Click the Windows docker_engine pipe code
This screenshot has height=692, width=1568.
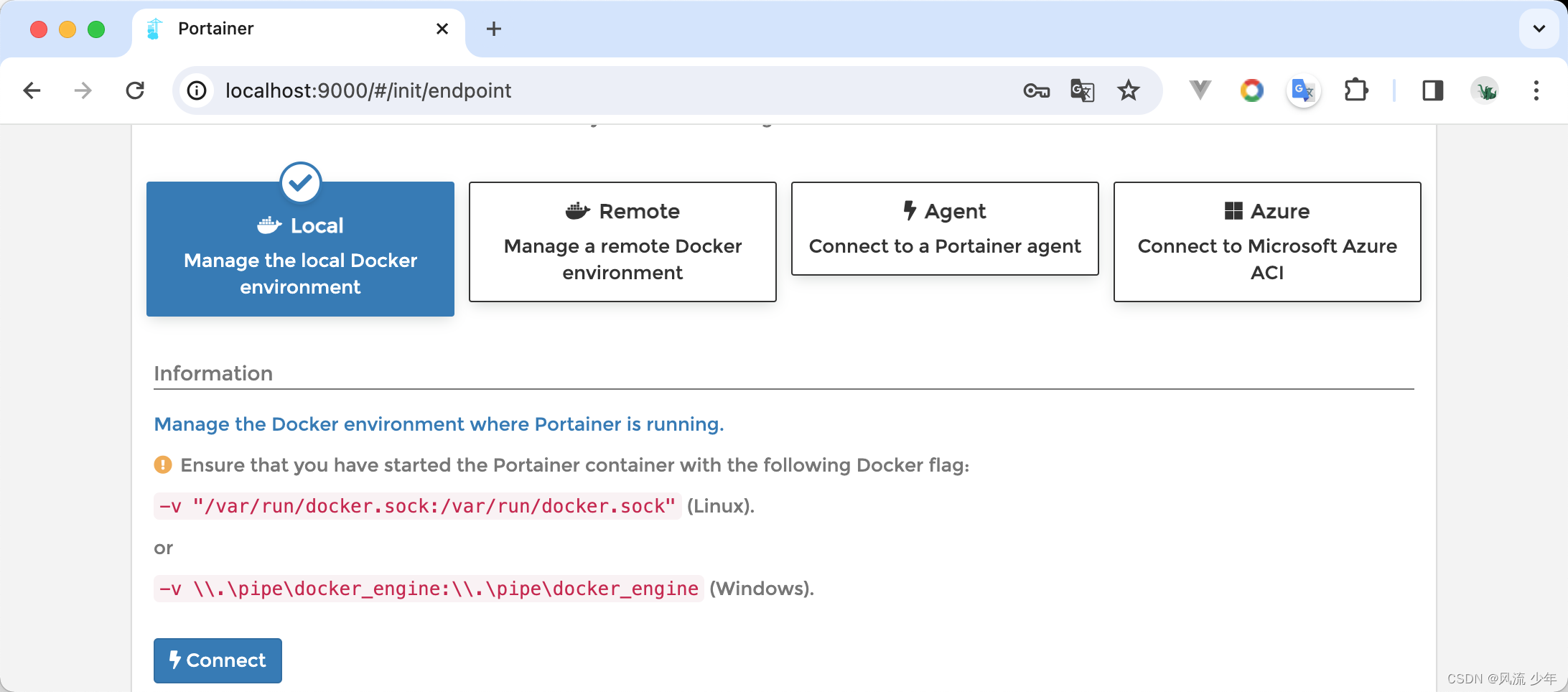pos(429,589)
